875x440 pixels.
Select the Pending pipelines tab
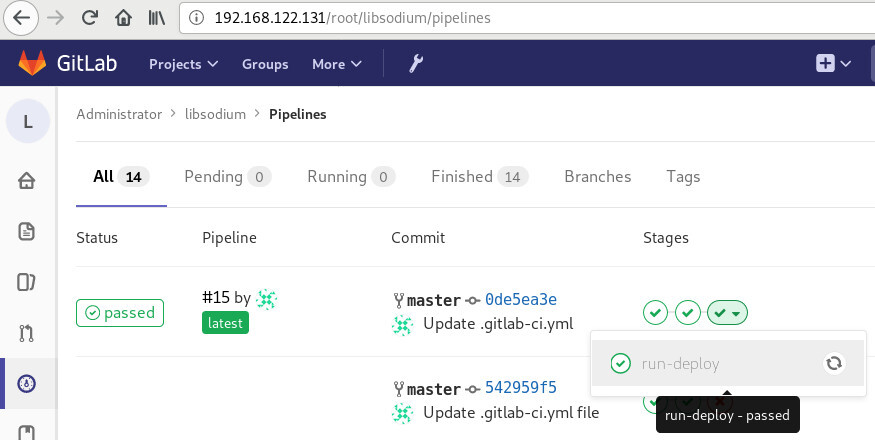pyautogui.click(x=227, y=176)
